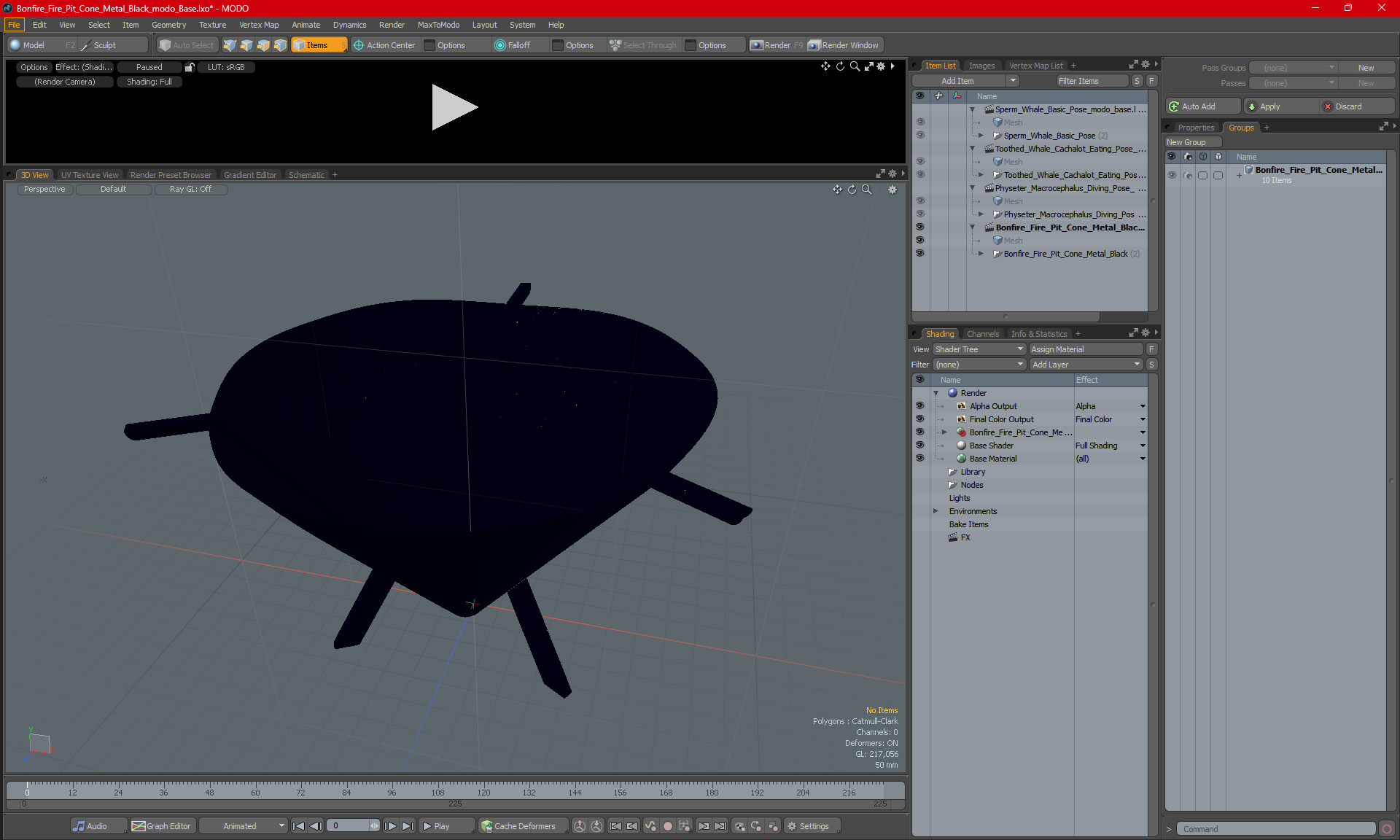
Task: Step to next frame
Action: click(390, 826)
